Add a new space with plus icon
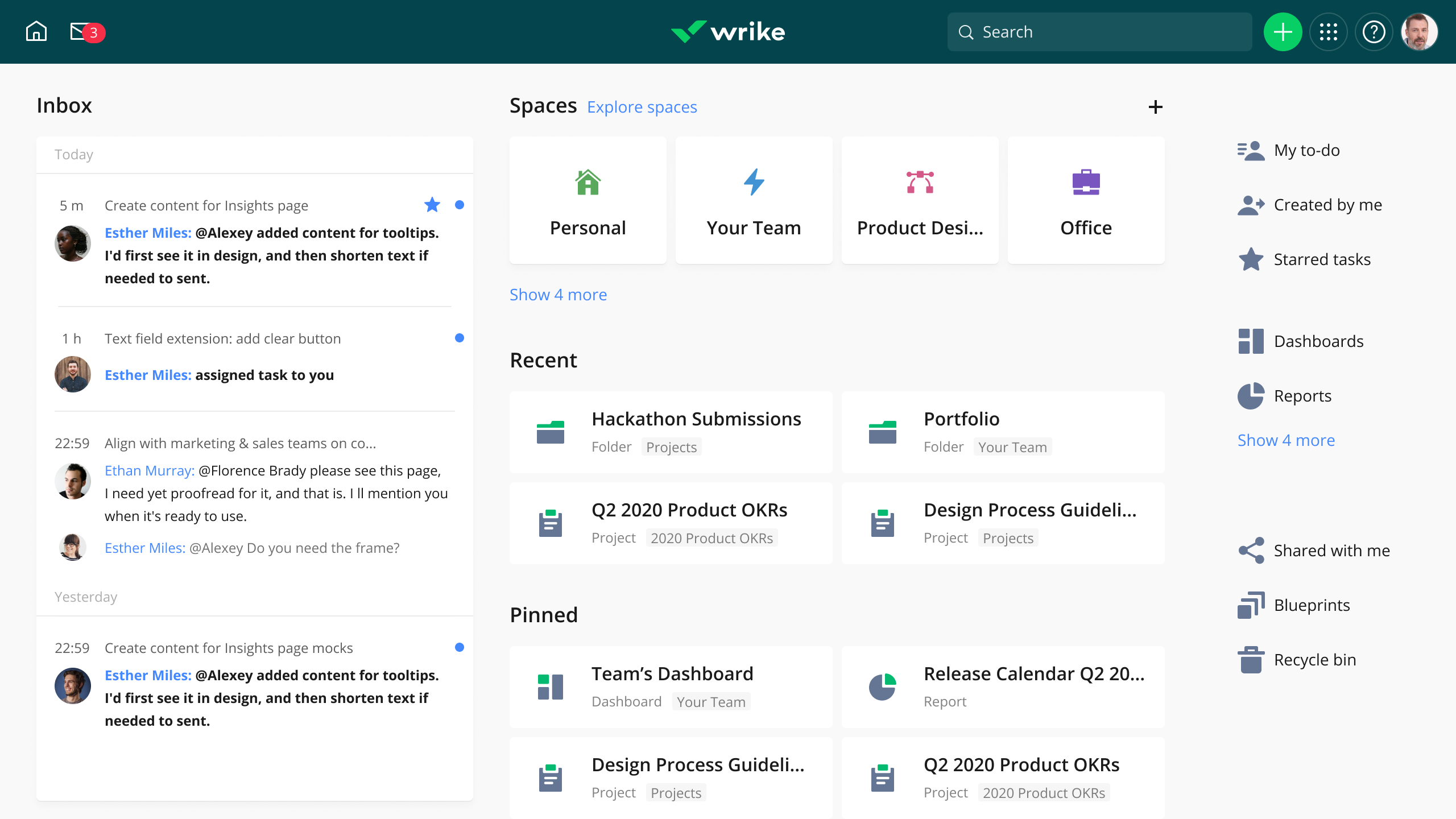This screenshot has width=1456, height=819. tap(1155, 107)
